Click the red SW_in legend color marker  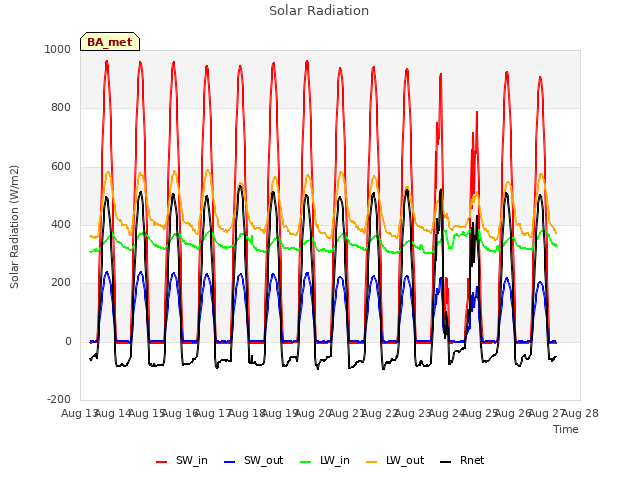point(162,462)
